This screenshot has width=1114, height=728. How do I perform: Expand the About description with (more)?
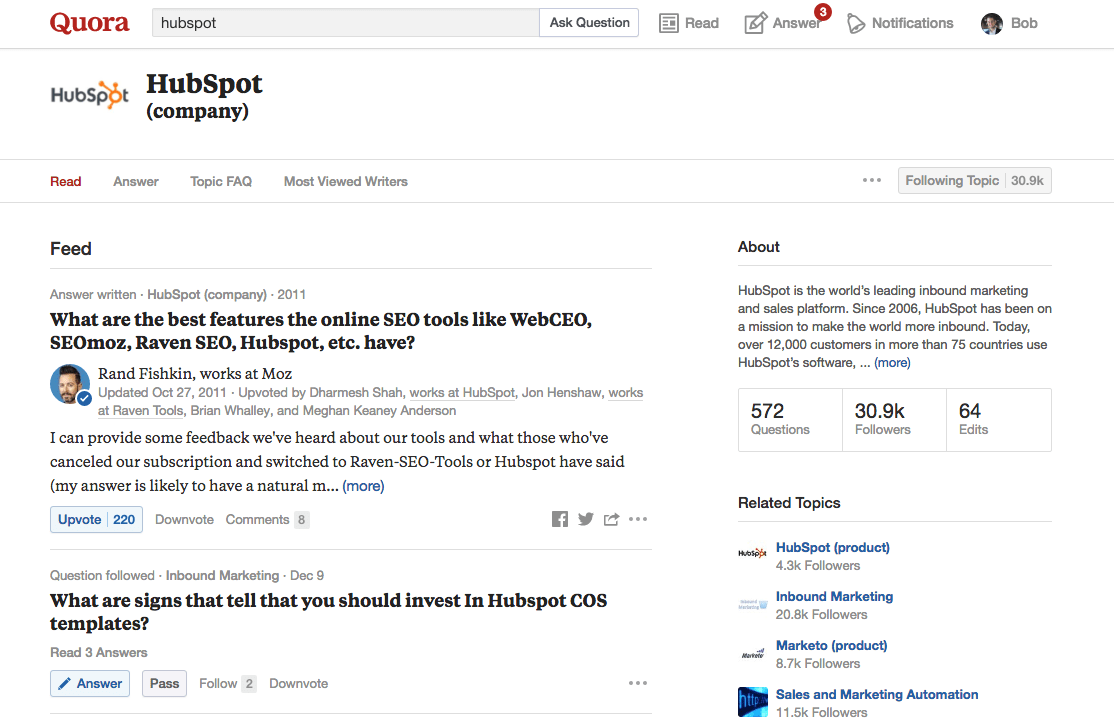tap(892, 362)
